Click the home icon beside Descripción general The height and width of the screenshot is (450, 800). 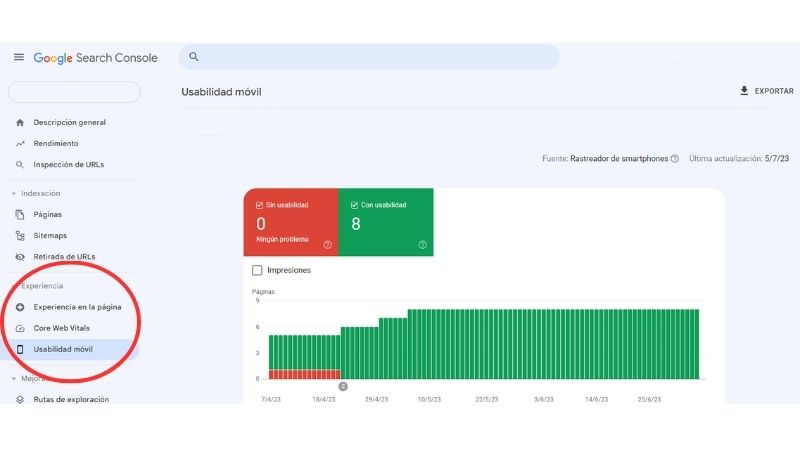click(x=20, y=122)
